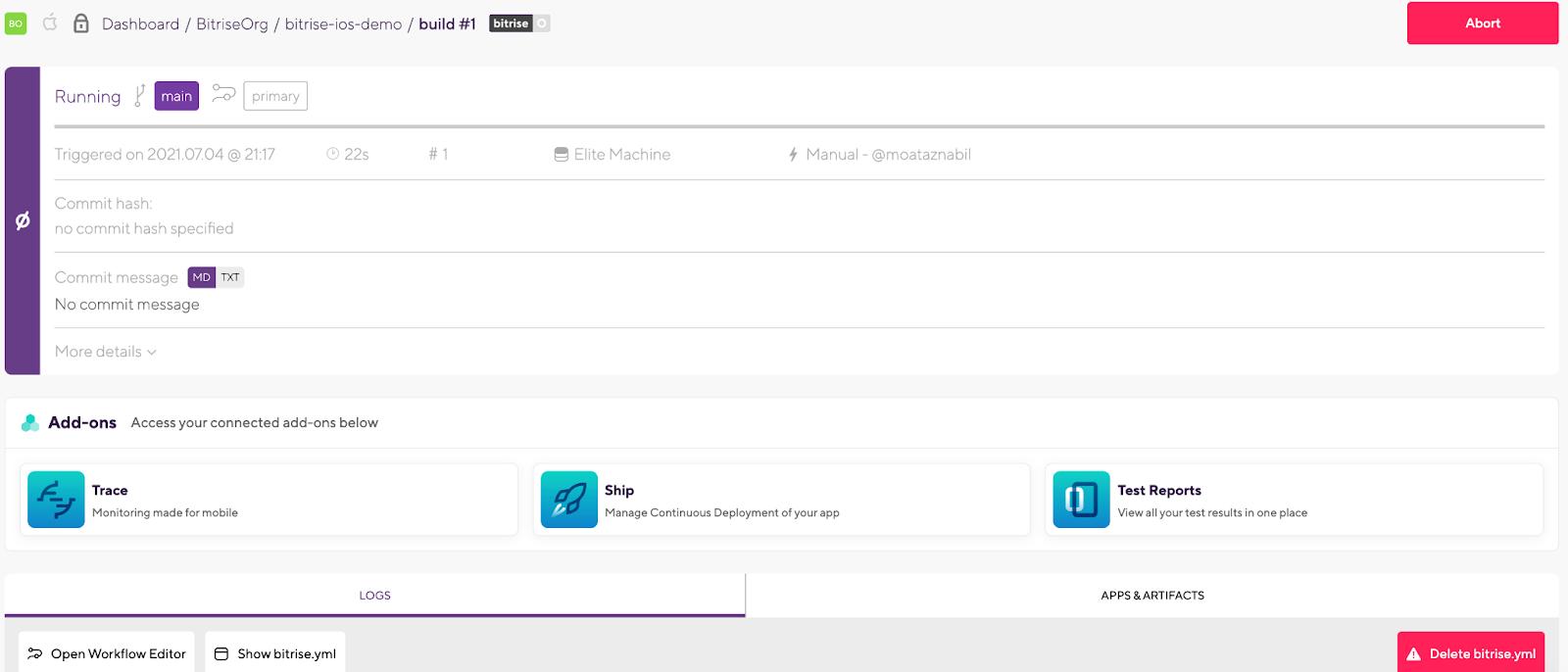Click the no commit hash specified text
The height and width of the screenshot is (672, 1568).
tap(144, 228)
